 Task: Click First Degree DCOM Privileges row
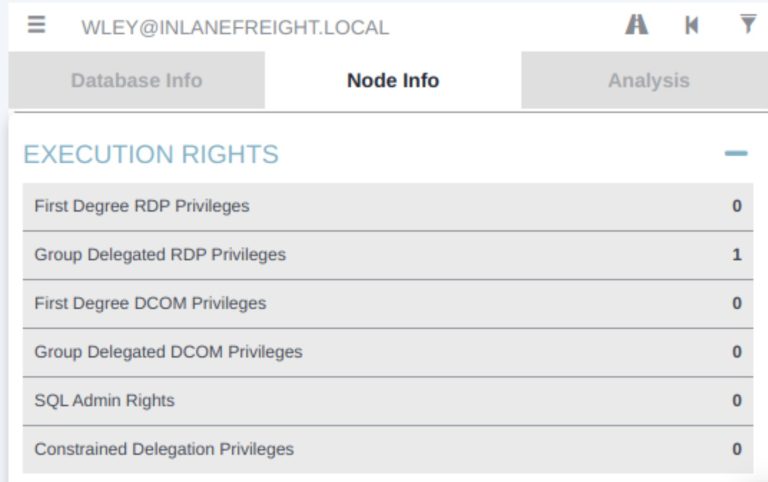[x=150, y=303]
